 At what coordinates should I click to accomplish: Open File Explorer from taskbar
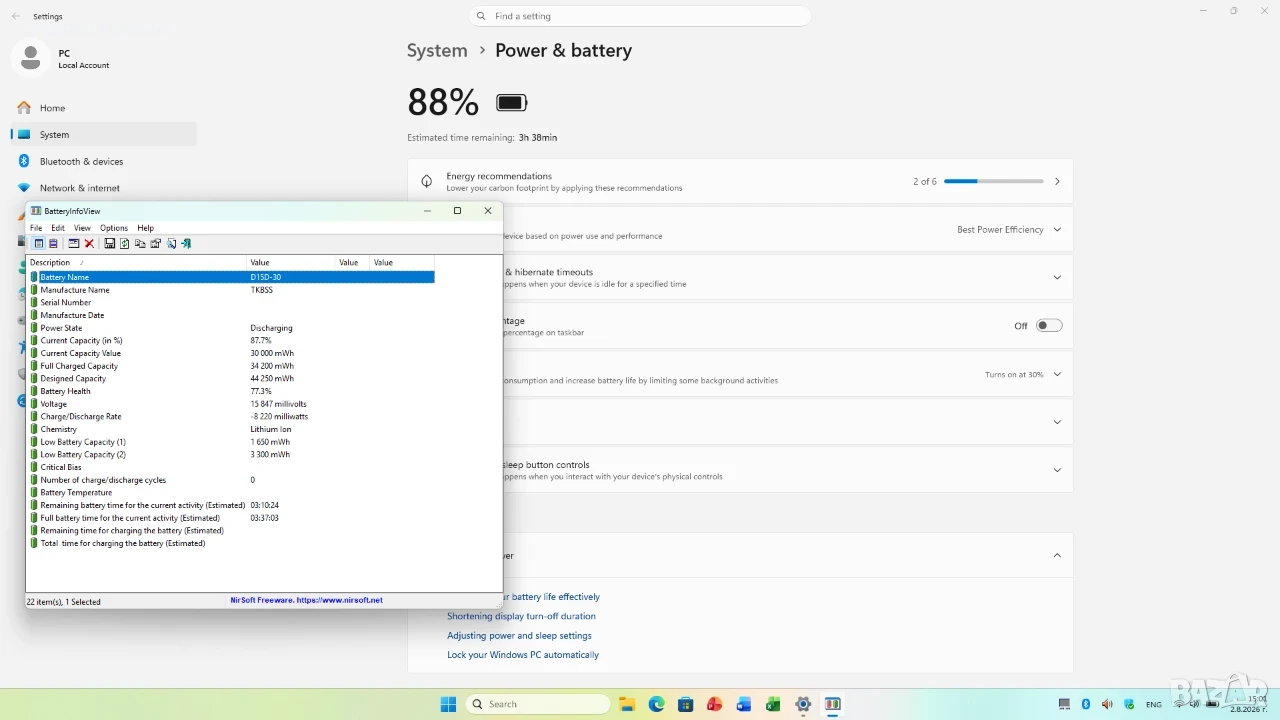pyautogui.click(x=627, y=704)
